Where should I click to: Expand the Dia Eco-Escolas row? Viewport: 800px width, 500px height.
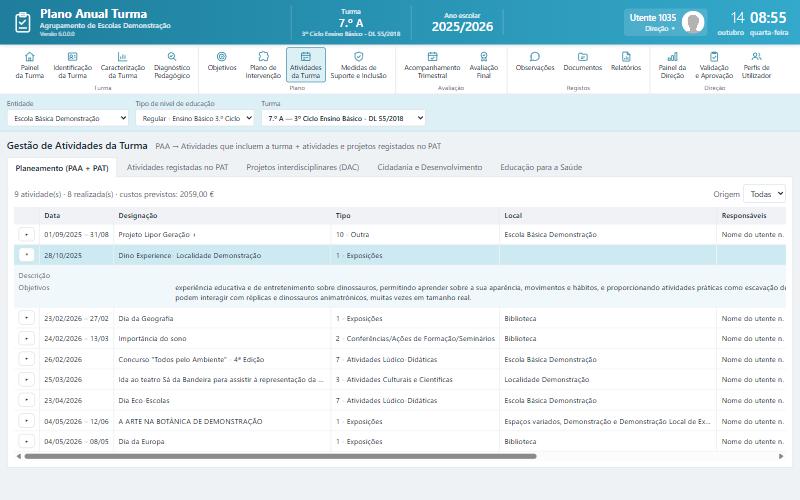click(x=27, y=401)
